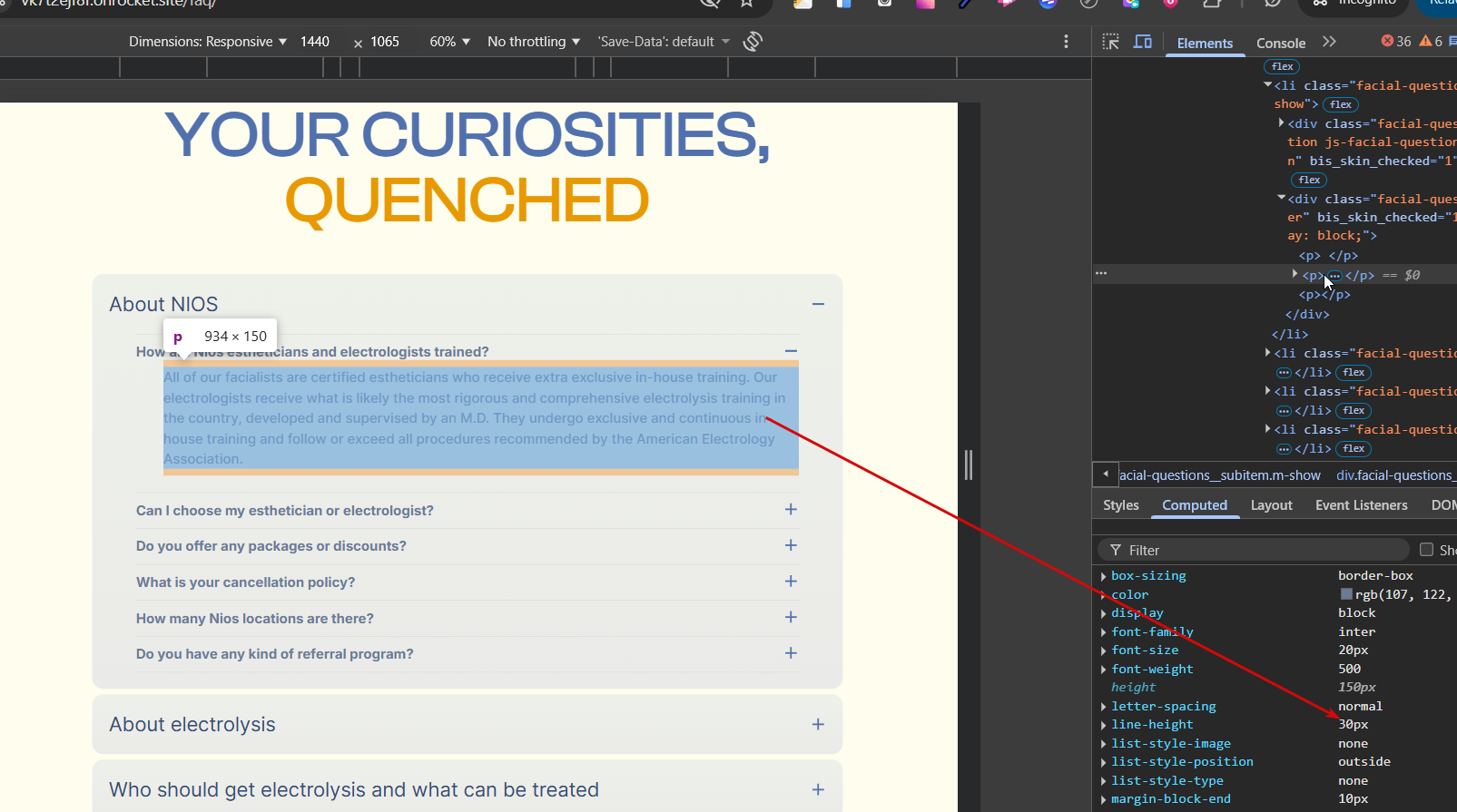Switch to the Console tab

click(1280, 43)
